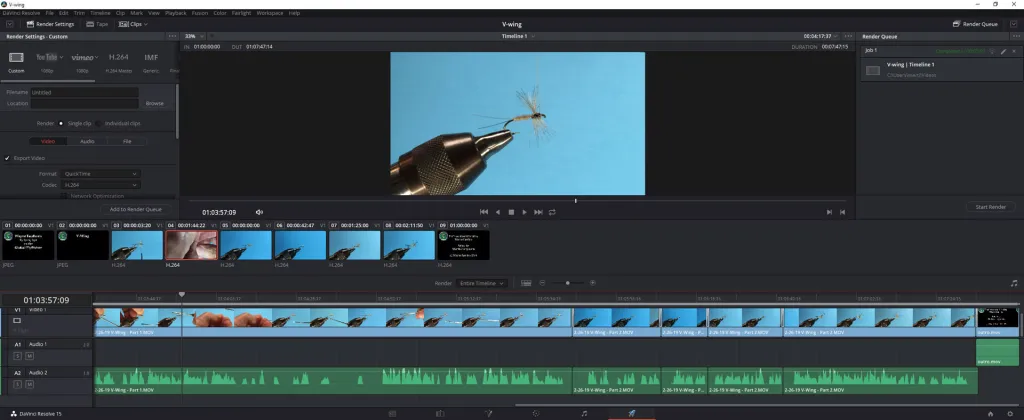
Task: Open the Fusion menu
Action: click(199, 13)
